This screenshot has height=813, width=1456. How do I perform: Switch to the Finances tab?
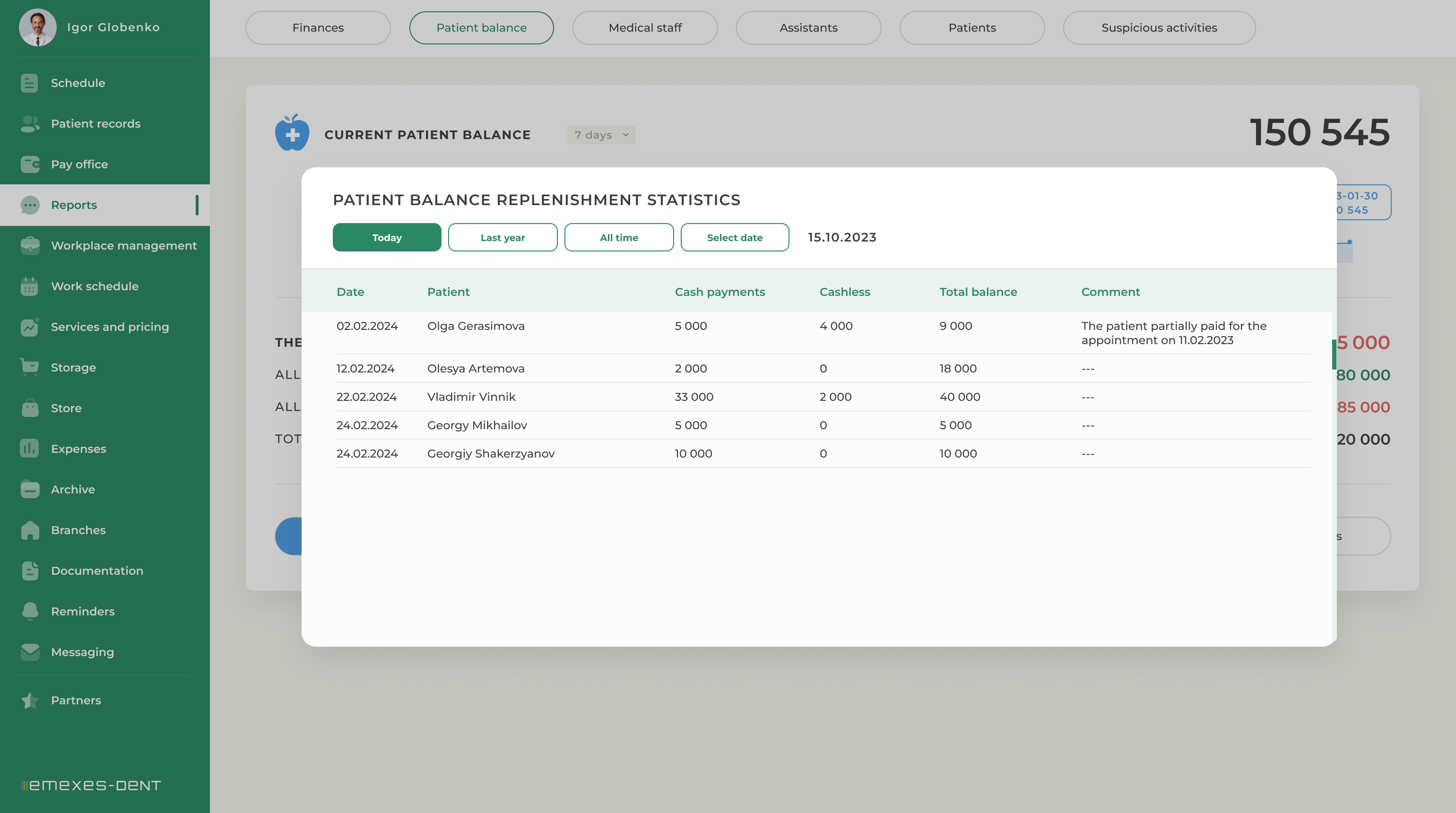318,28
